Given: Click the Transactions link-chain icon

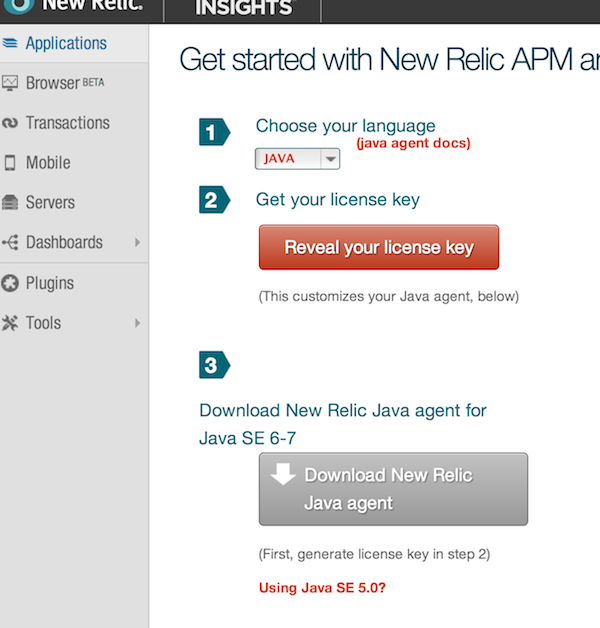Looking at the screenshot, I should 10,123.
